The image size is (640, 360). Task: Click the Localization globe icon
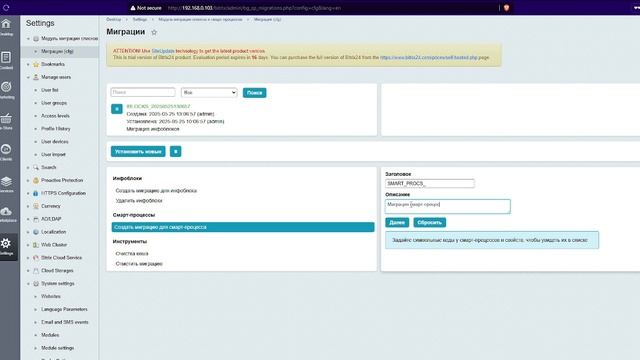click(36, 232)
